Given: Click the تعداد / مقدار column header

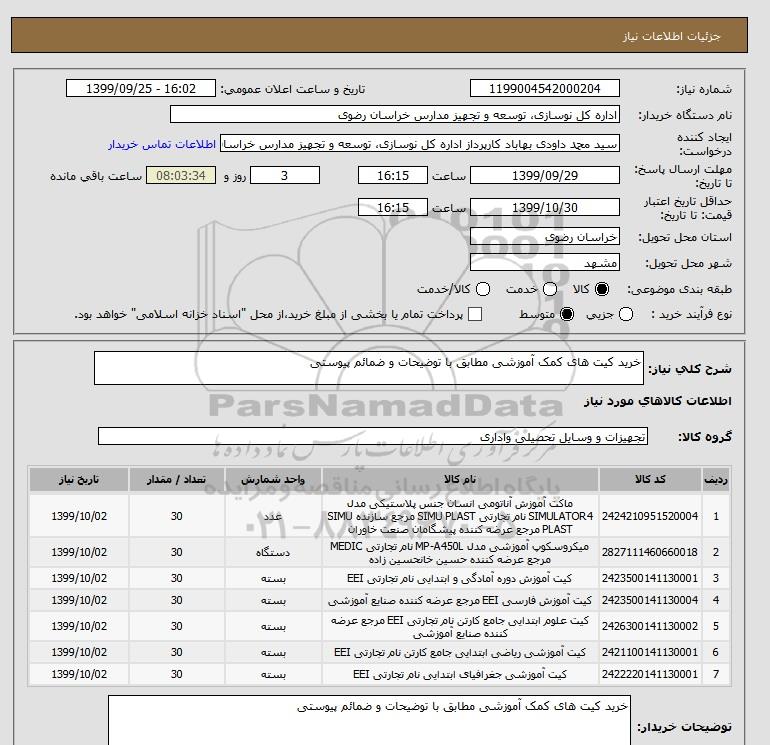Looking at the screenshot, I should (x=177, y=480).
